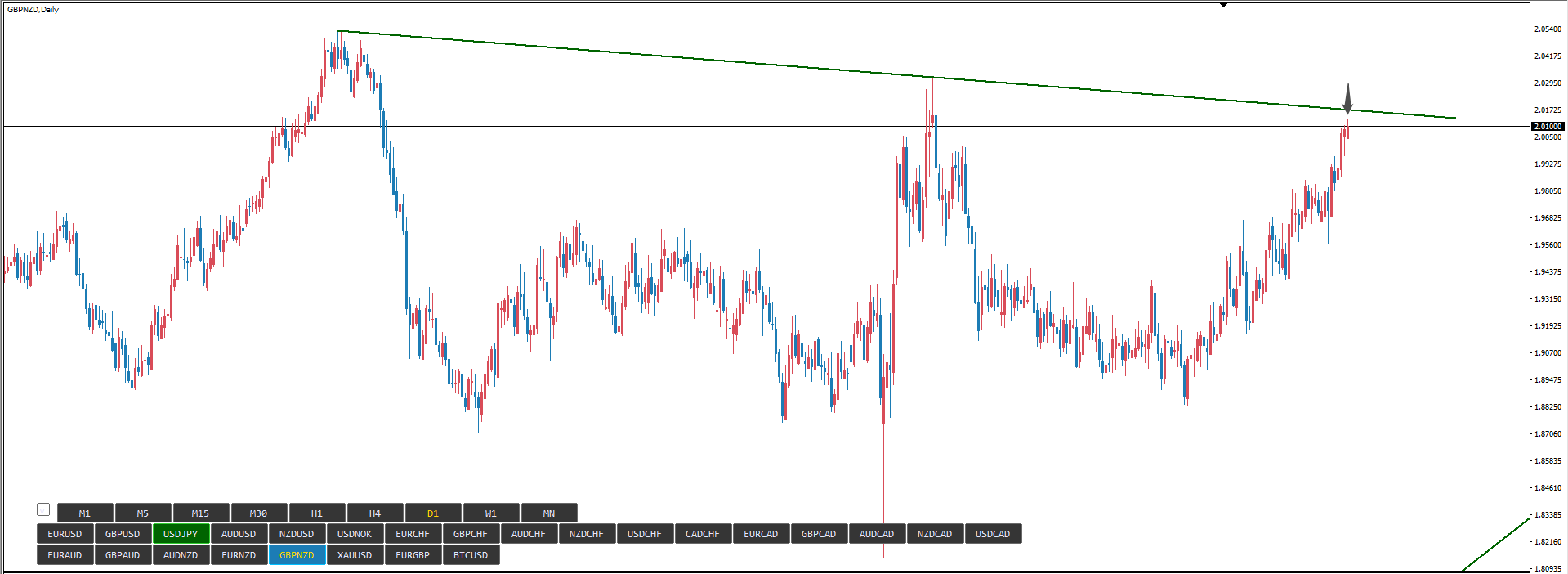This screenshot has height=574, width=1568.
Task: Switch chart to XAUUSD gold
Action: pyautogui.click(x=355, y=555)
